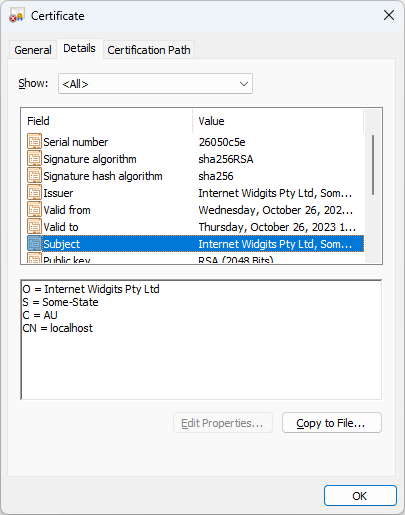Select the Details tab
The image size is (405, 515).
80,48
